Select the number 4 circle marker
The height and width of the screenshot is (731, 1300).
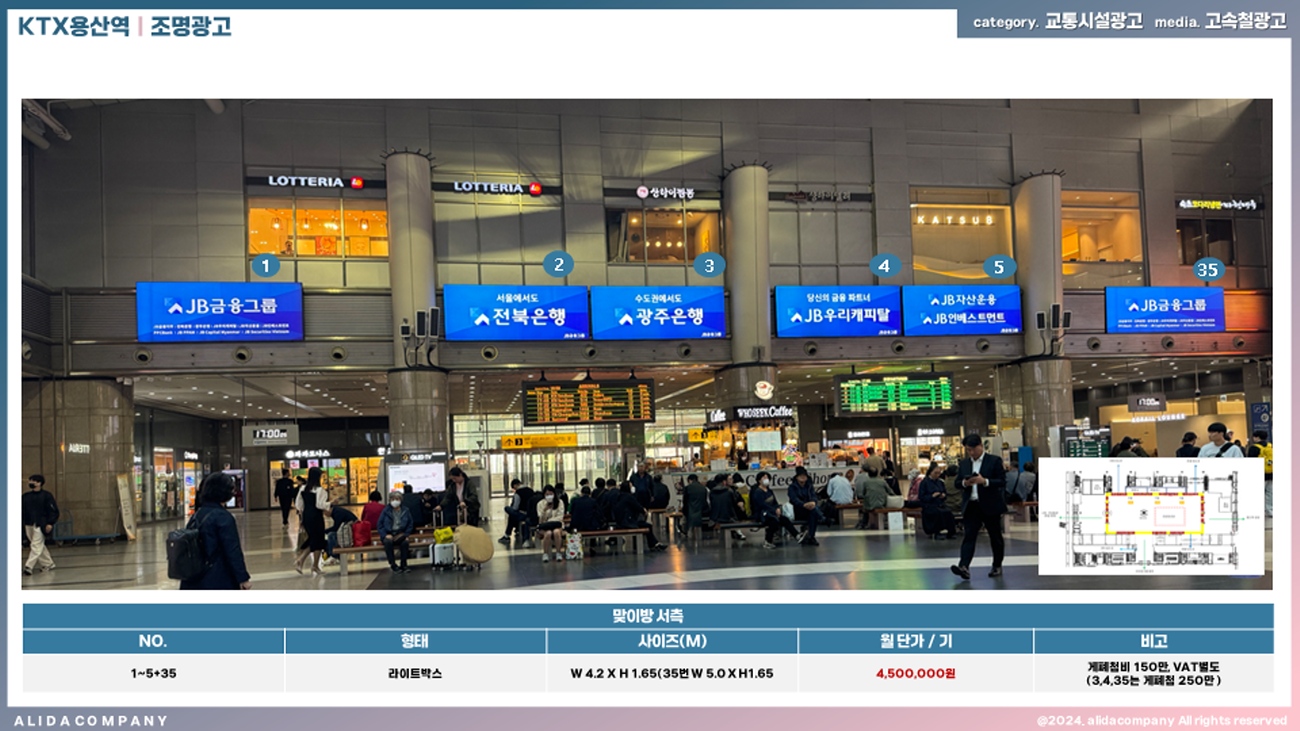pos(882,265)
